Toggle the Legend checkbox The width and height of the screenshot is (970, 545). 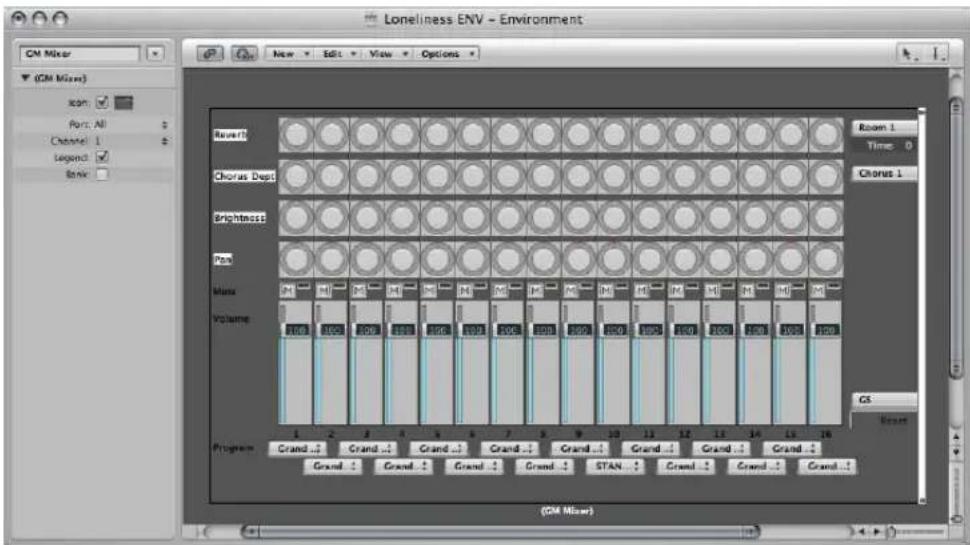pyautogui.click(x=102, y=157)
